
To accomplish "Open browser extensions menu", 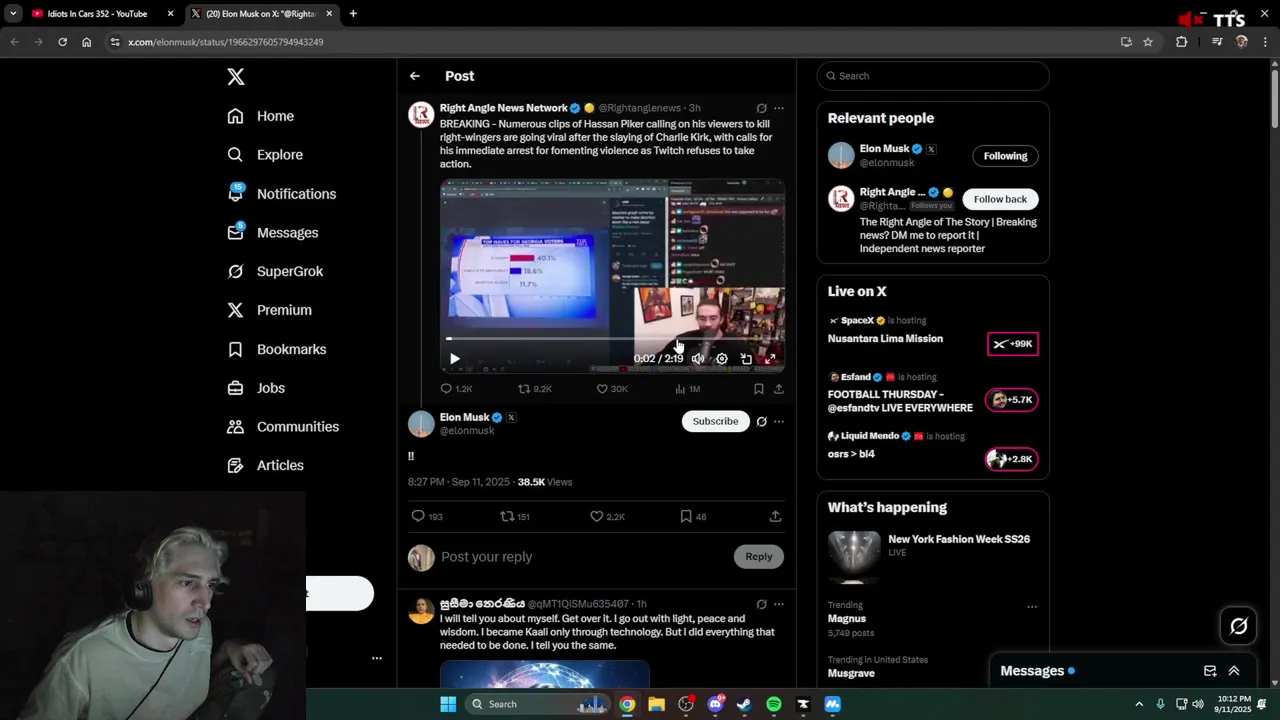I will point(1181,42).
